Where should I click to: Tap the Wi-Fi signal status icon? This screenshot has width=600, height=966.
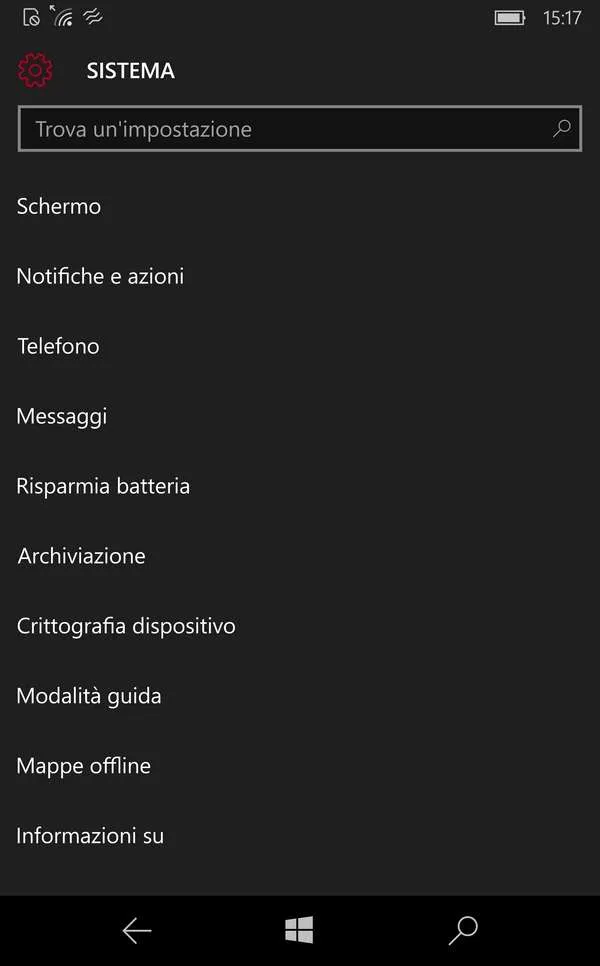(62, 16)
